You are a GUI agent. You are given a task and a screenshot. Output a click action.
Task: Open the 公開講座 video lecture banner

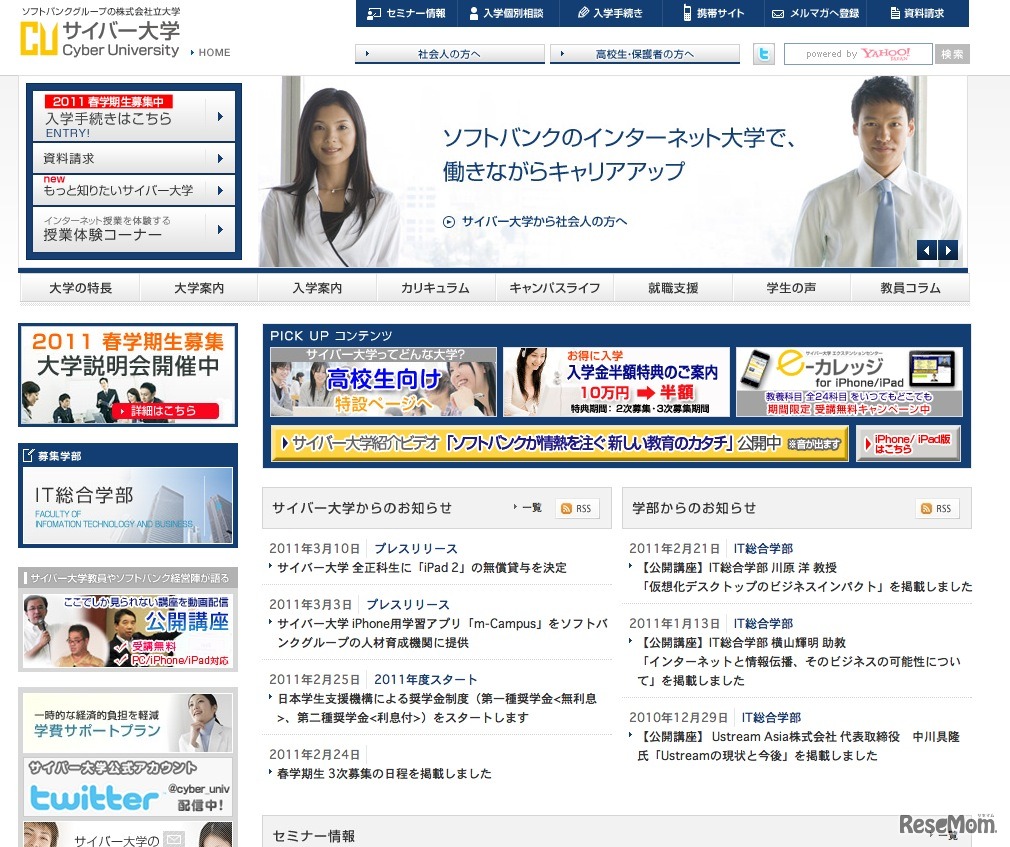tap(128, 631)
